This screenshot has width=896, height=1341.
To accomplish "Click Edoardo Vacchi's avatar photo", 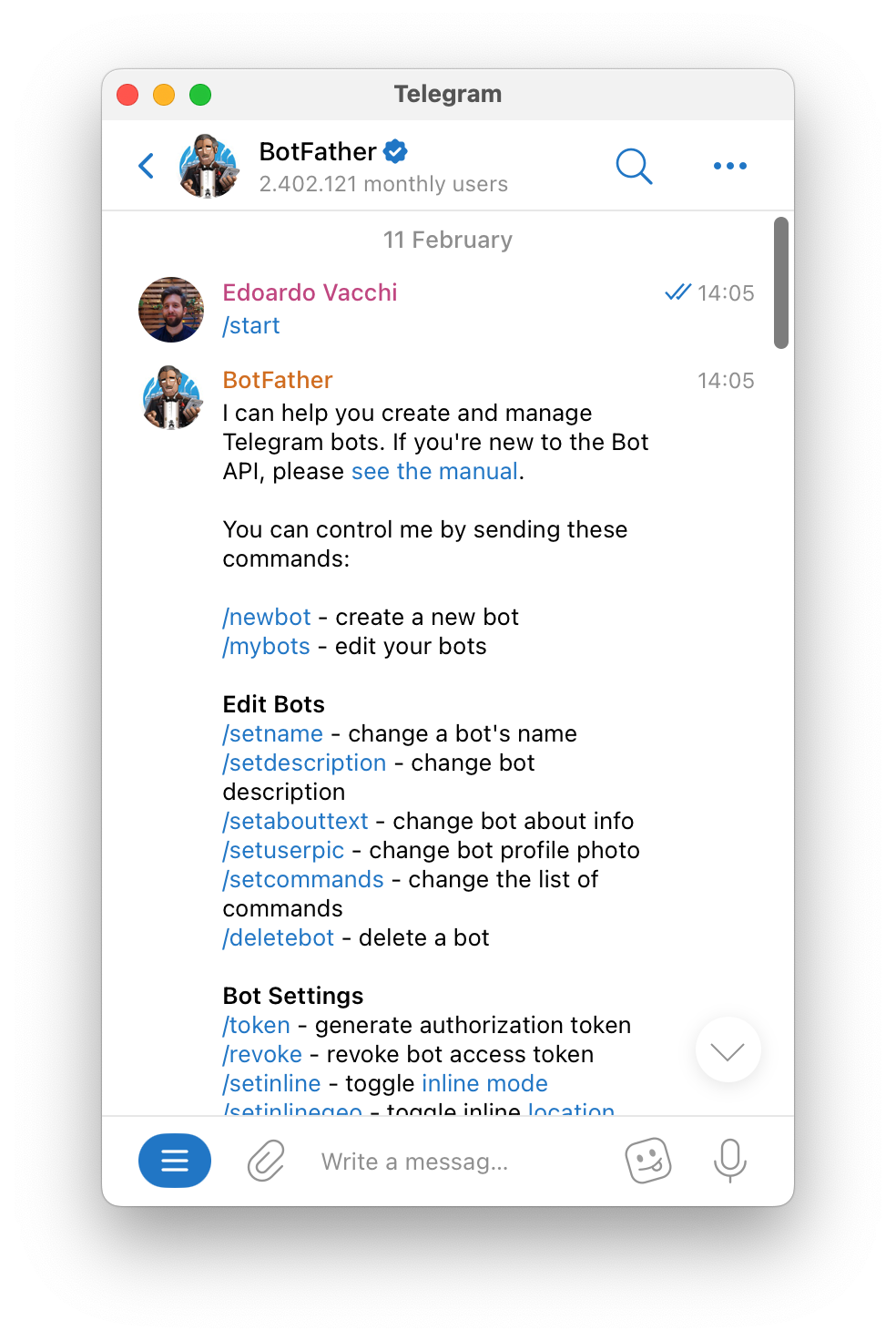I will tap(171, 310).
